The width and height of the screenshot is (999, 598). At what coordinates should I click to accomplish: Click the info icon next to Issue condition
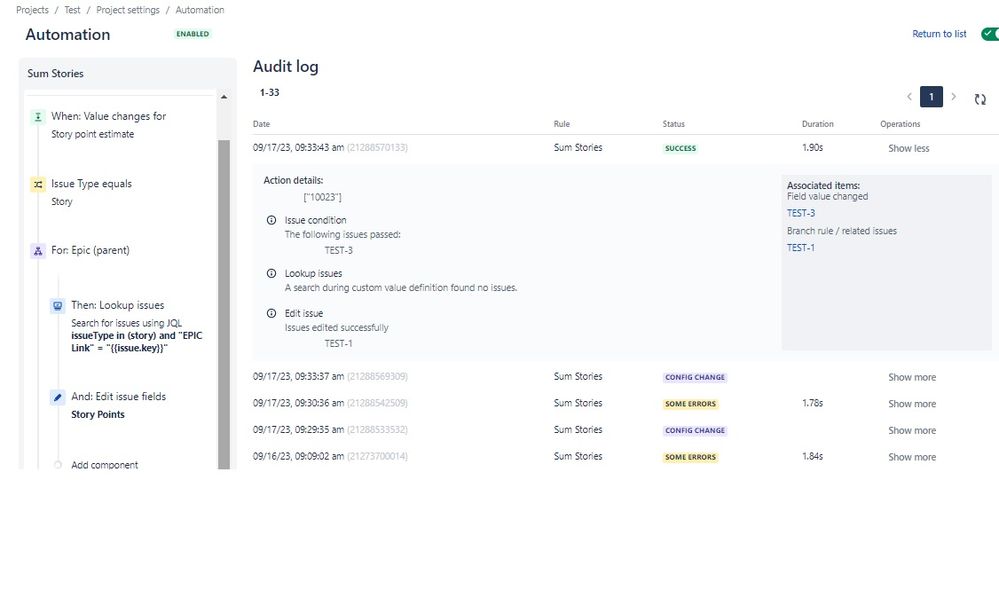click(x=271, y=220)
